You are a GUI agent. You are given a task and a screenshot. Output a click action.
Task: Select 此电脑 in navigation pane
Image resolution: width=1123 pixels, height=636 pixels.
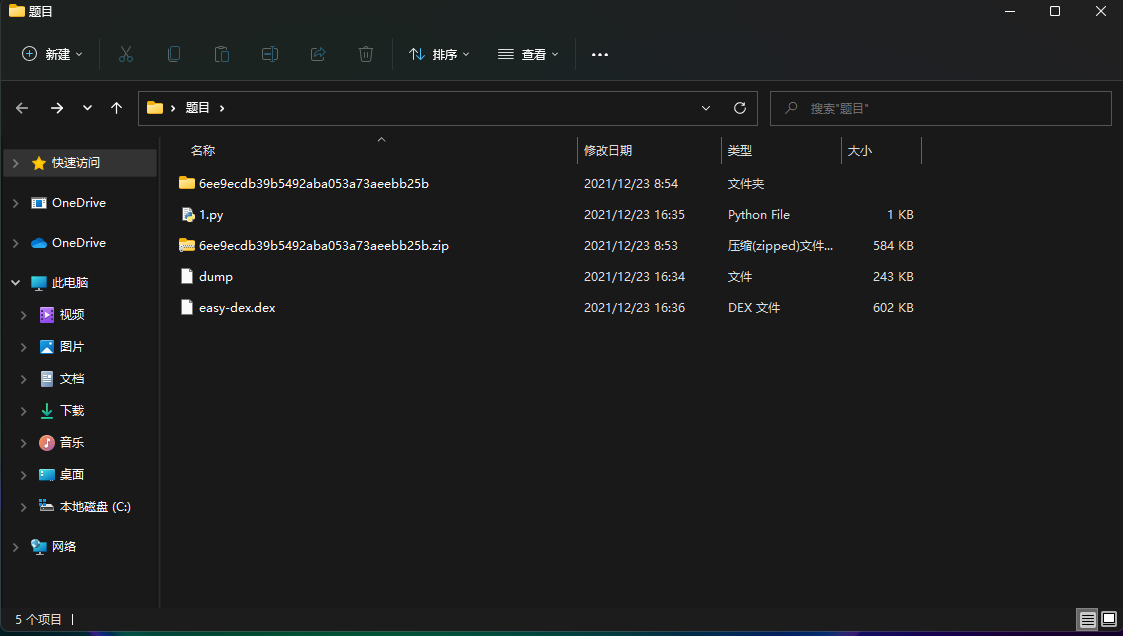70,283
